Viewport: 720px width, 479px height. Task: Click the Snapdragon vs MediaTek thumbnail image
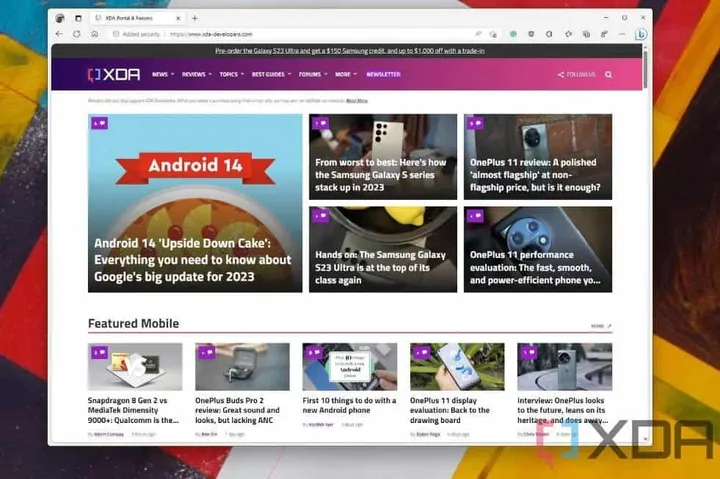click(x=135, y=366)
